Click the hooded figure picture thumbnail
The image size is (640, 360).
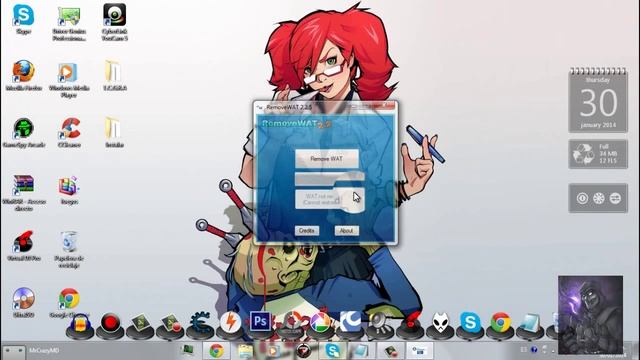(591, 315)
